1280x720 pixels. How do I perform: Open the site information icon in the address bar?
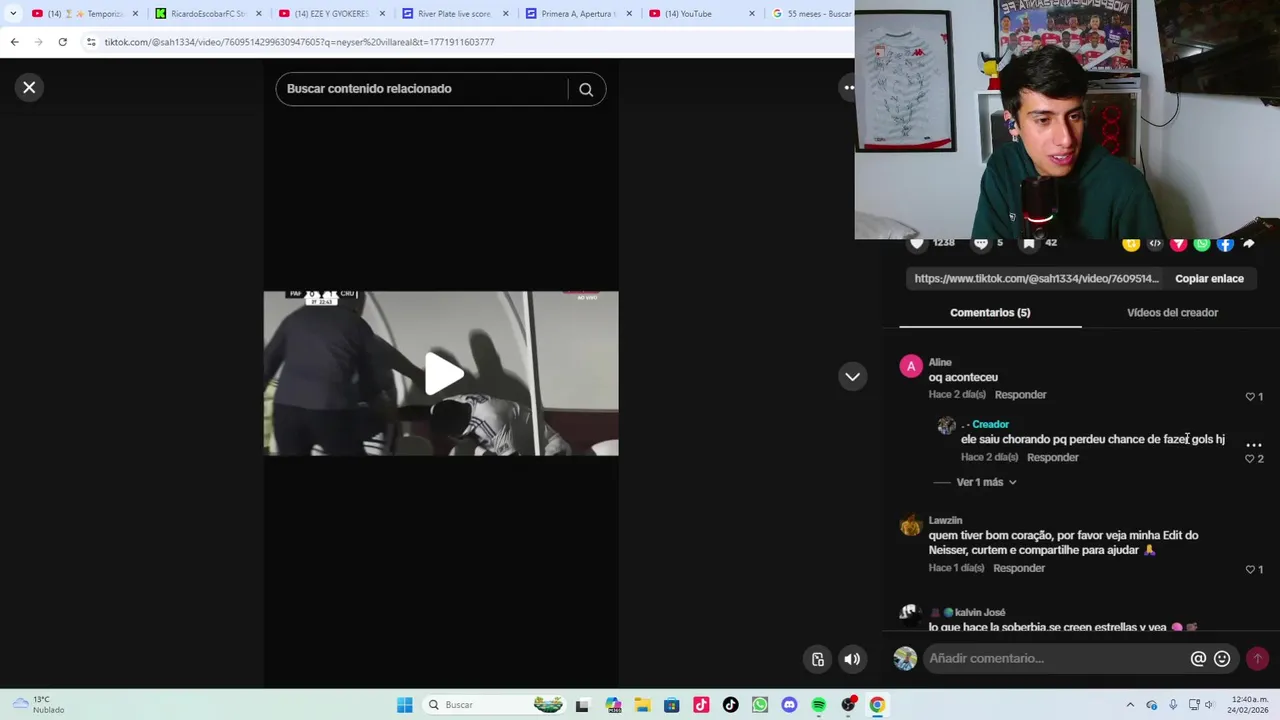tap(91, 42)
